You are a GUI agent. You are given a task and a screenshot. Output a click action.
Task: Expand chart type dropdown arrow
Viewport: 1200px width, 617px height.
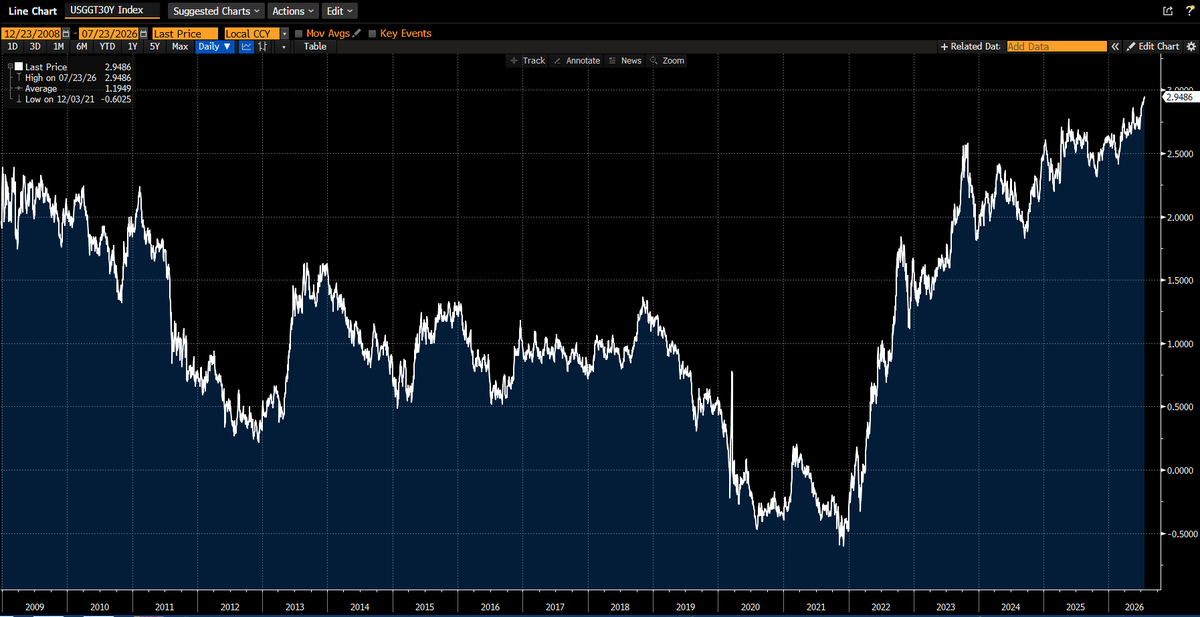(284, 46)
